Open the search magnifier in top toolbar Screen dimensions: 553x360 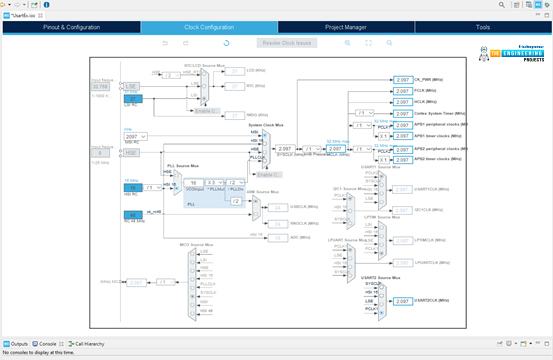(502, 5)
